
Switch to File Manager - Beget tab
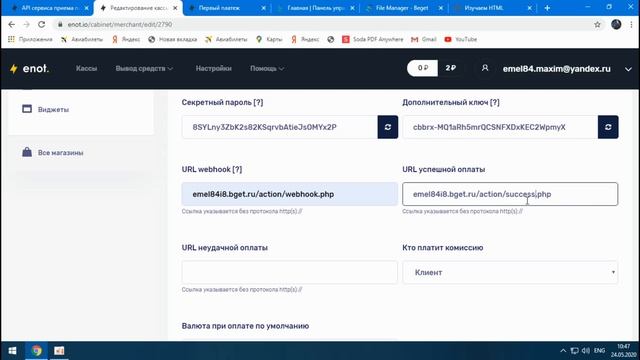pos(402,8)
